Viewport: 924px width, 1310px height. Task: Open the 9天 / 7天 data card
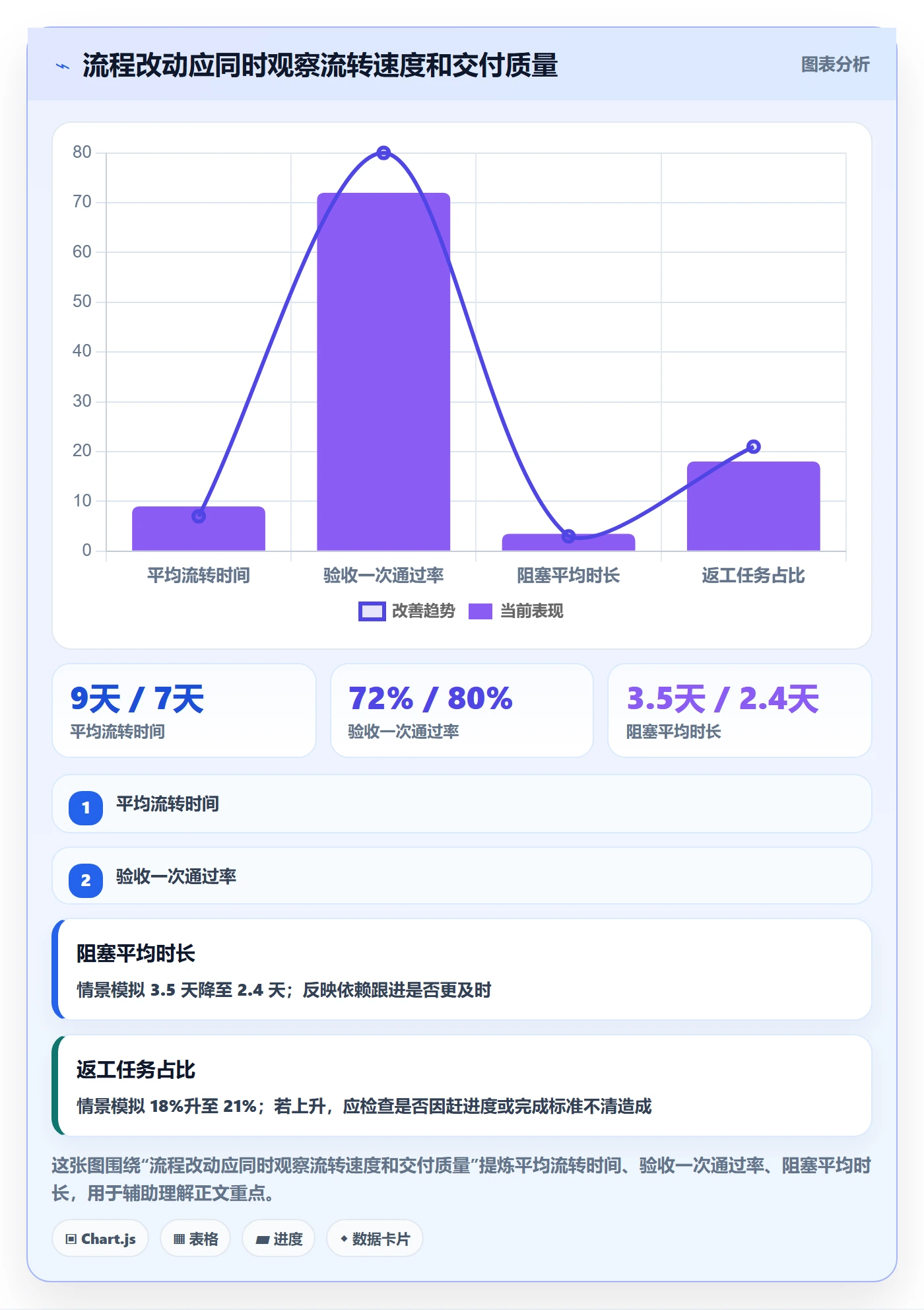(184, 710)
